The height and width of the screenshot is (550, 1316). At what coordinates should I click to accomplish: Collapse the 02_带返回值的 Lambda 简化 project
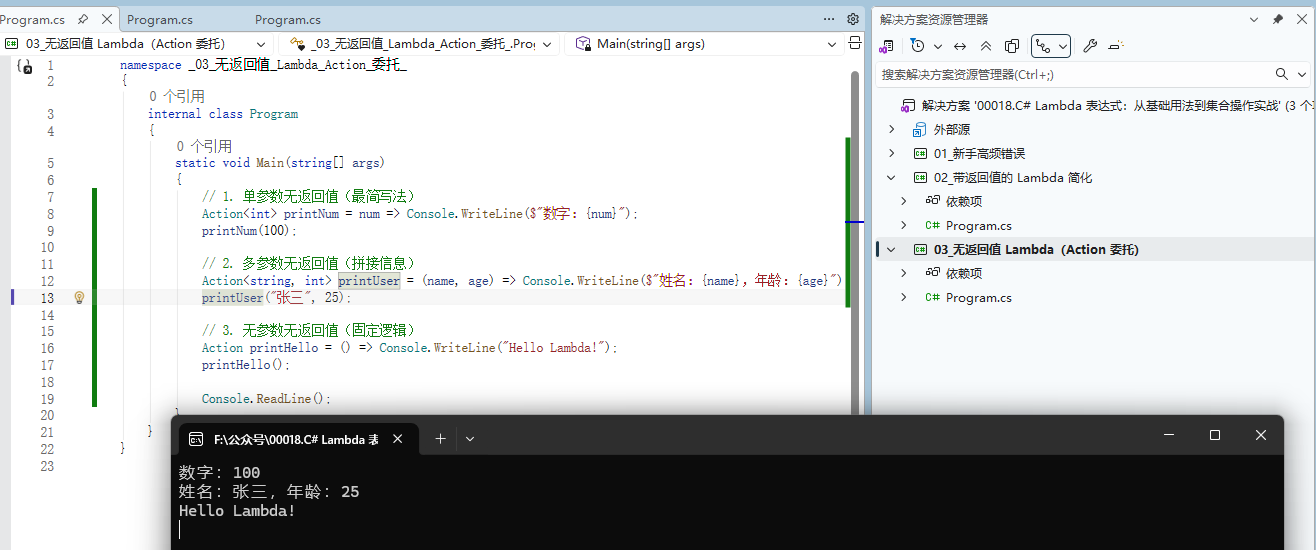[892, 177]
